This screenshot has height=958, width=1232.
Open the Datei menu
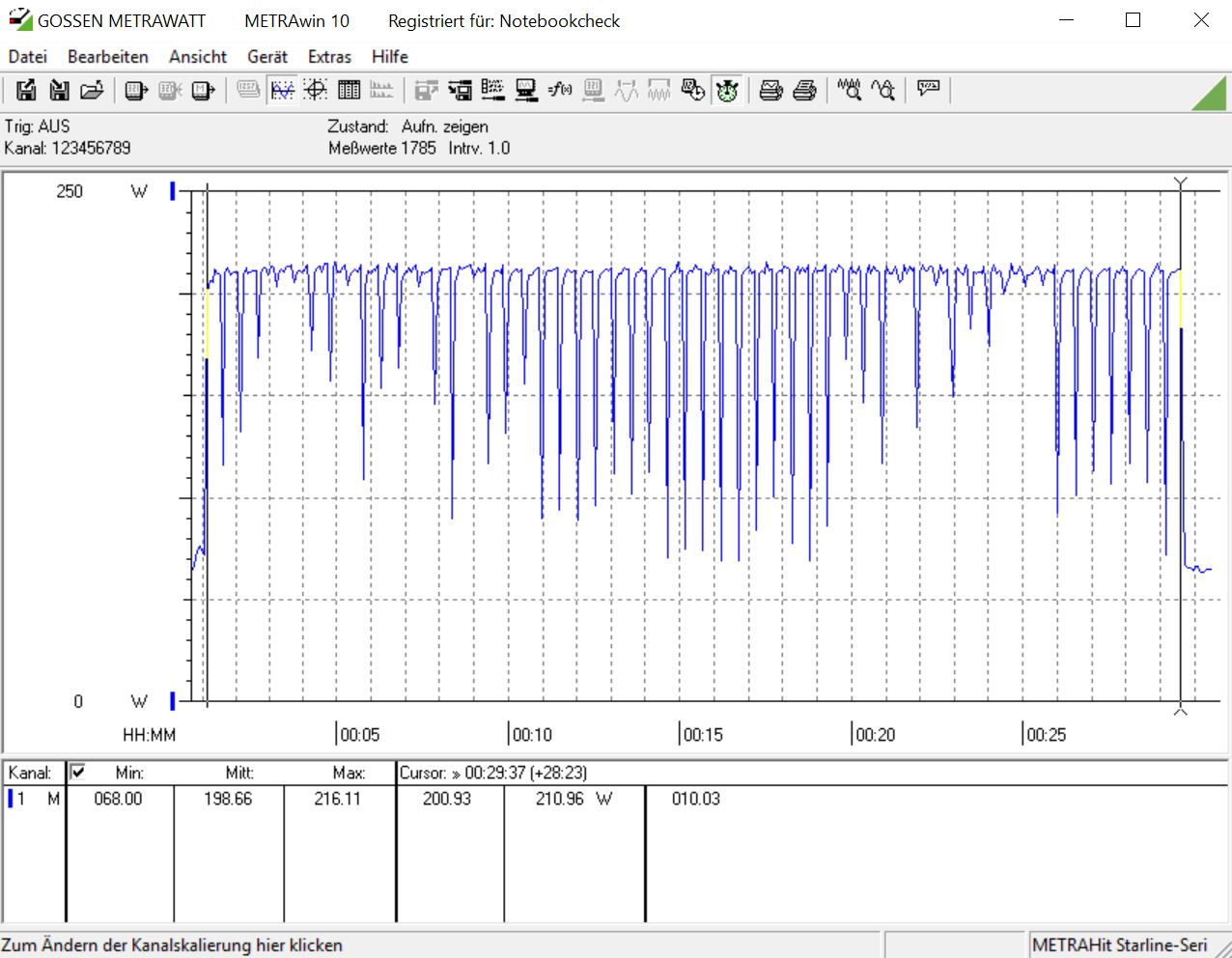tap(28, 57)
